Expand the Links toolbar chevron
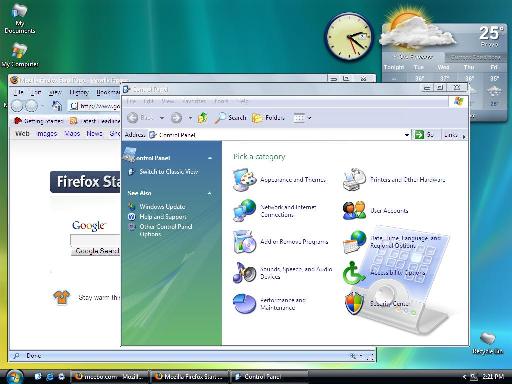Screen dimensions: 512x384 click(x=463, y=135)
